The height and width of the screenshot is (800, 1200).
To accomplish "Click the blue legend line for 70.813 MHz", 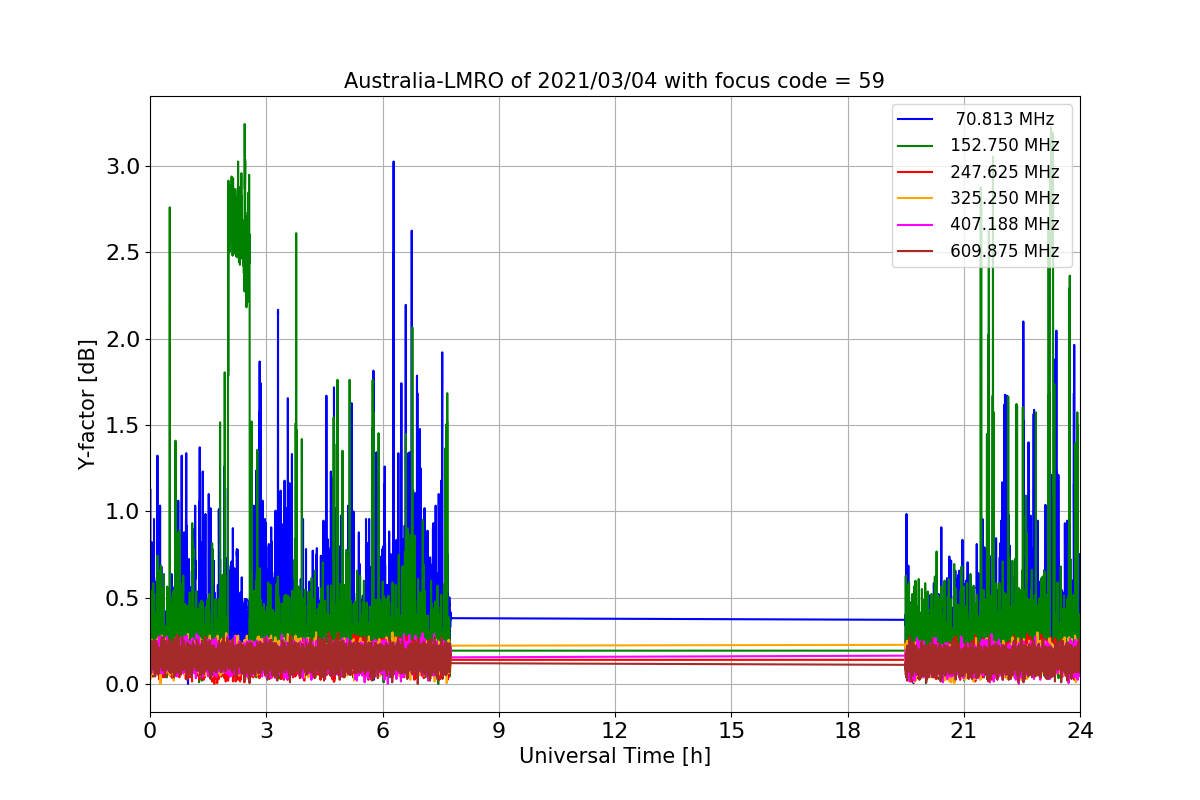I will [x=916, y=120].
